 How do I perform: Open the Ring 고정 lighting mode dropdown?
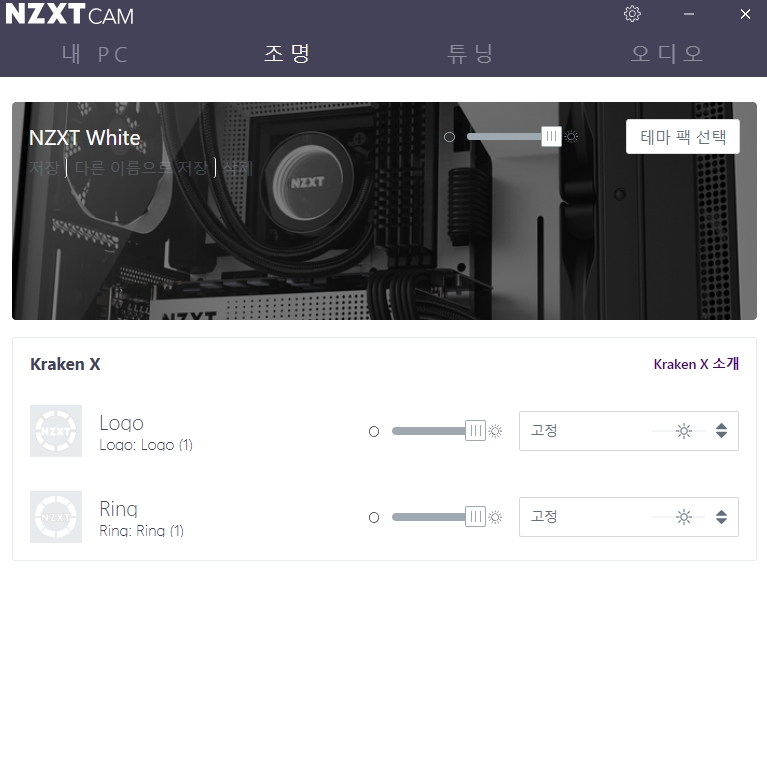coord(629,517)
